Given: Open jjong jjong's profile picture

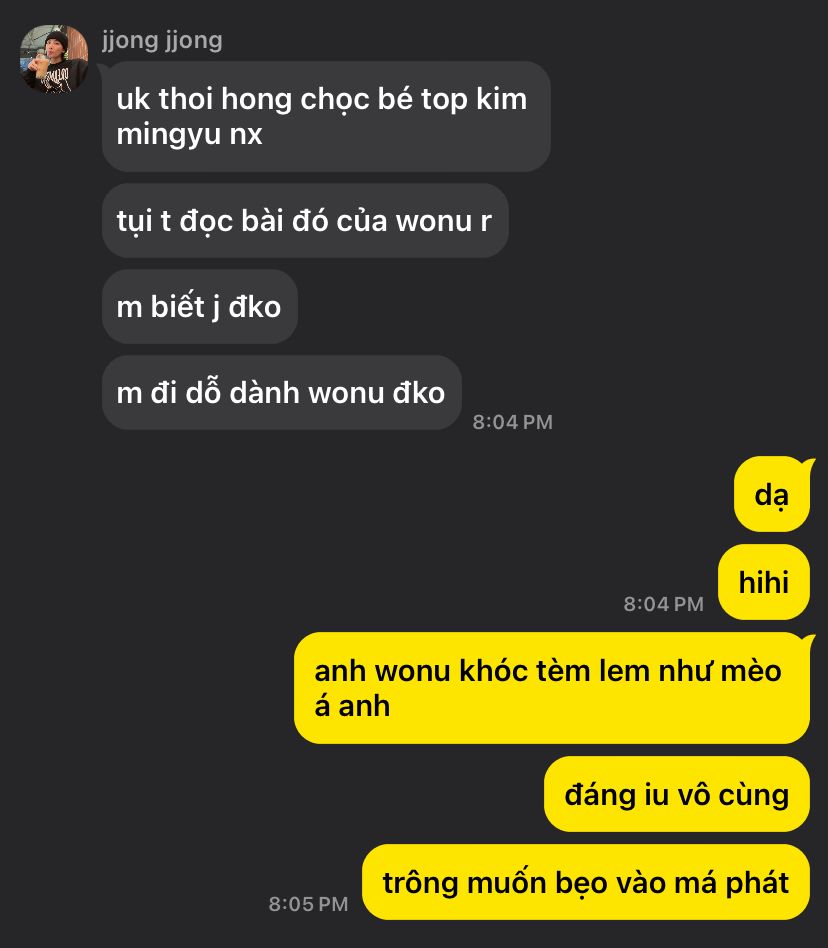Looking at the screenshot, I should (x=54, y=59).
